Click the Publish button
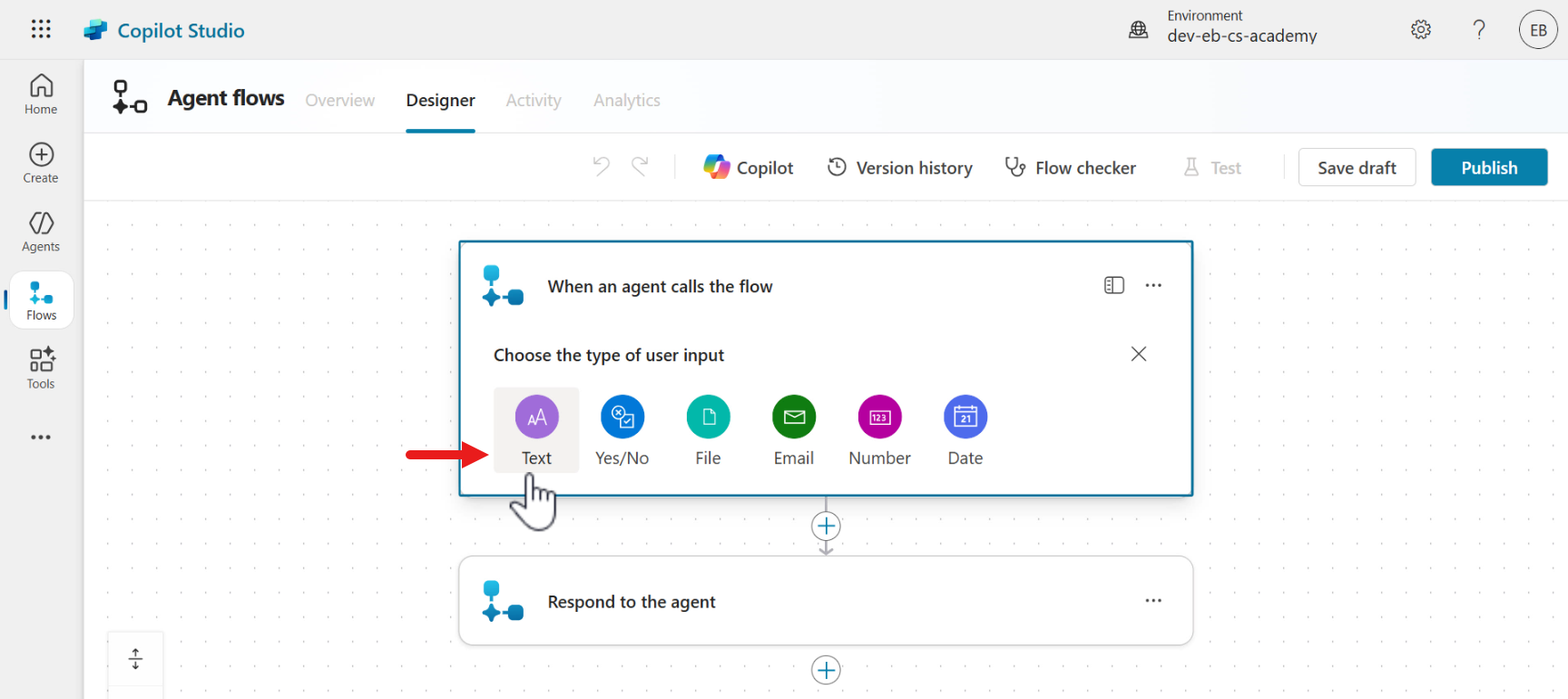1568x699 pixels. point(1488,168)
